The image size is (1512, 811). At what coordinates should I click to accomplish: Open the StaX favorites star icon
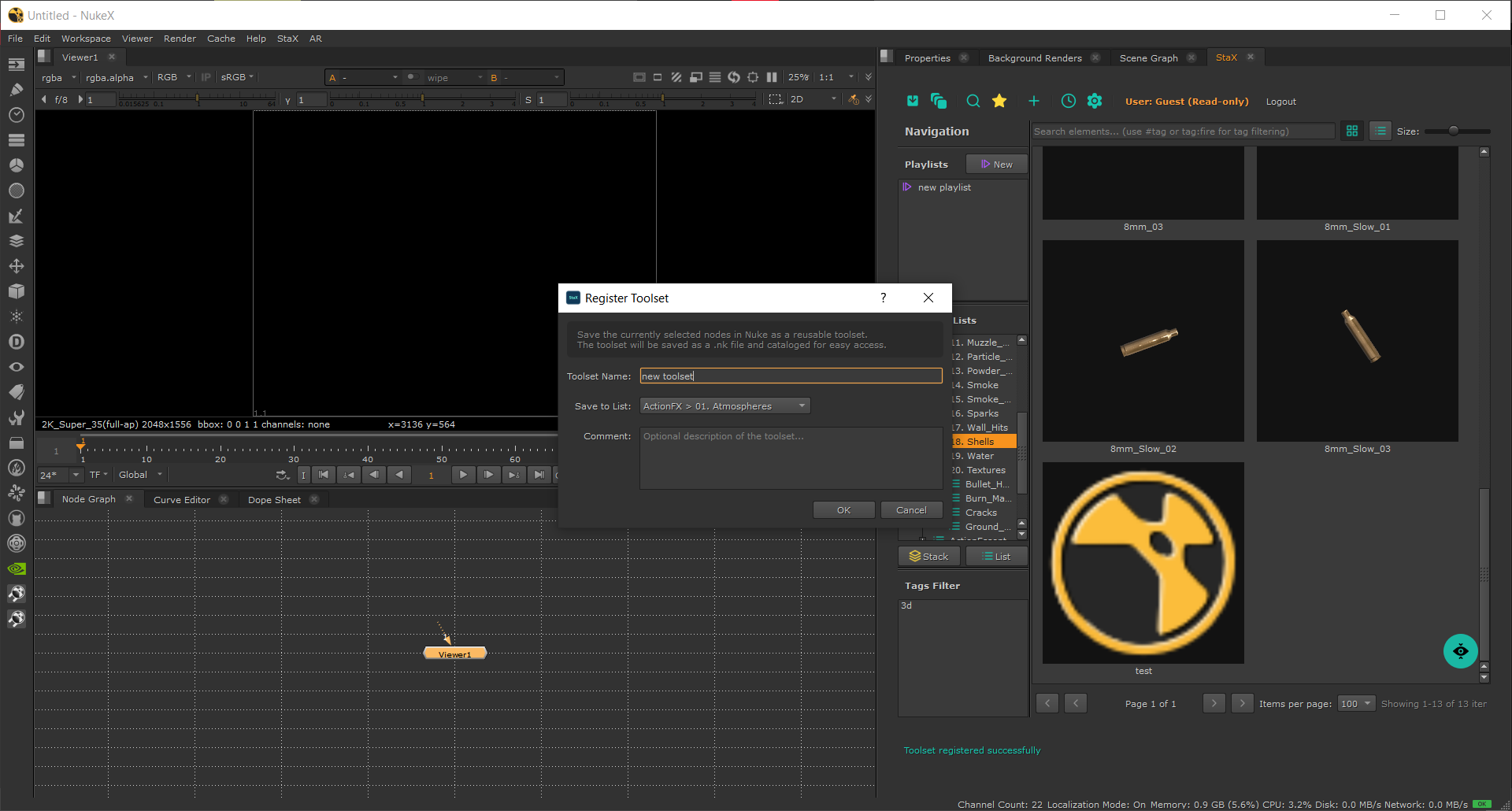pos(999,101)
